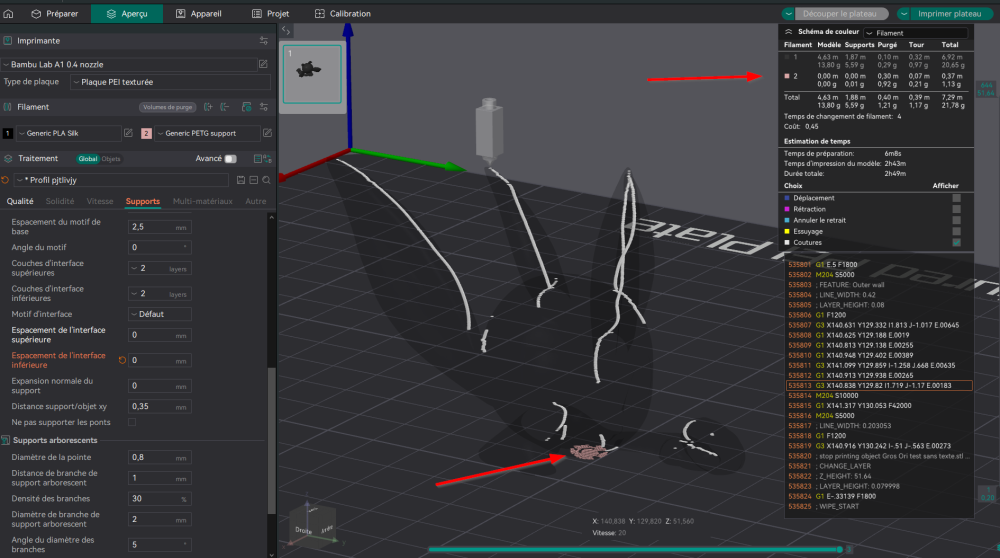This screenshot has width=1000, height=558.
Task: Click the horizontal move slider below the preview
Action: tap(635, 549)
